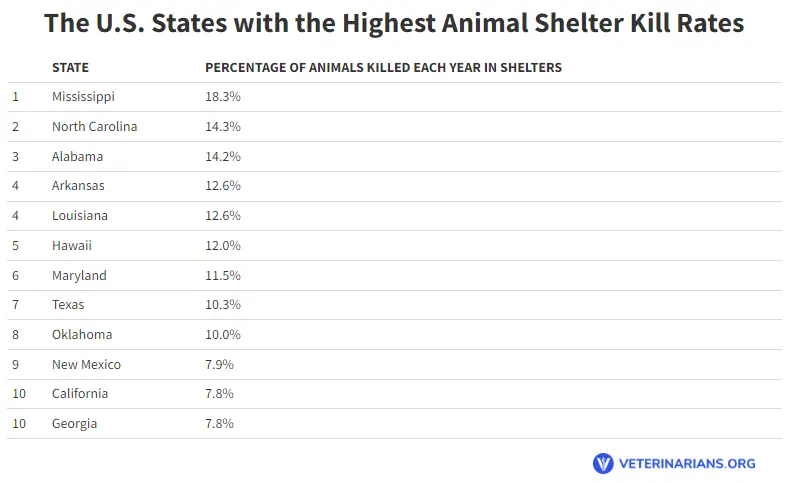Select the Texas state entry
Image resolution: width=789 pixels, height=483 pixels.
tap(68, 305)
